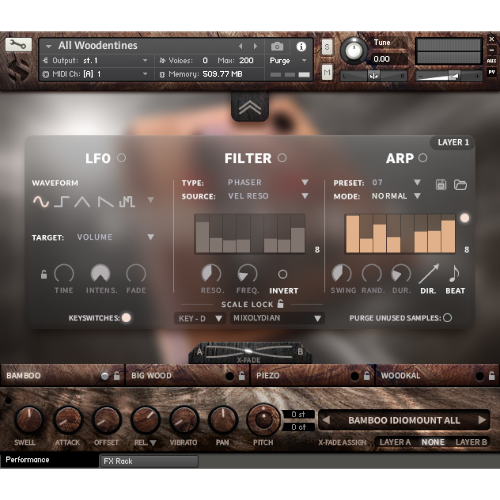Image resolution: width=500 pixels, height=500 pixels.
Task: Open the Purge menu dropdown
Action: 288,60
